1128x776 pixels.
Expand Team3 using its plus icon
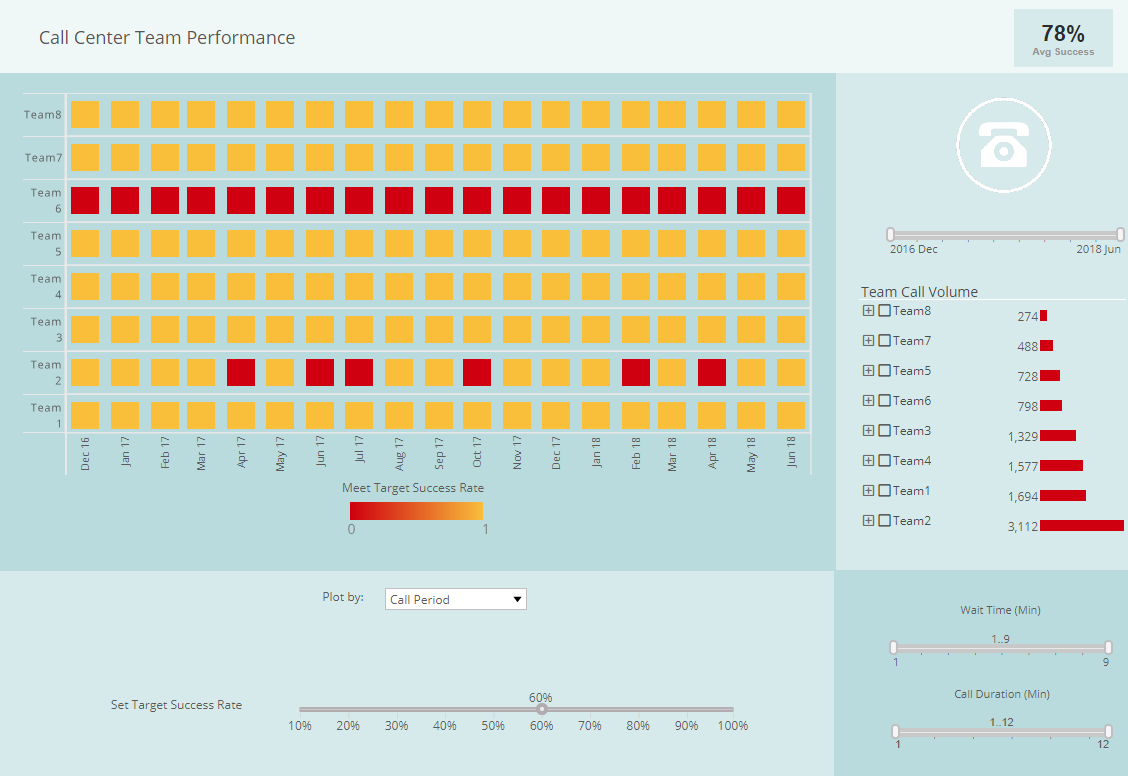point(868,430)
